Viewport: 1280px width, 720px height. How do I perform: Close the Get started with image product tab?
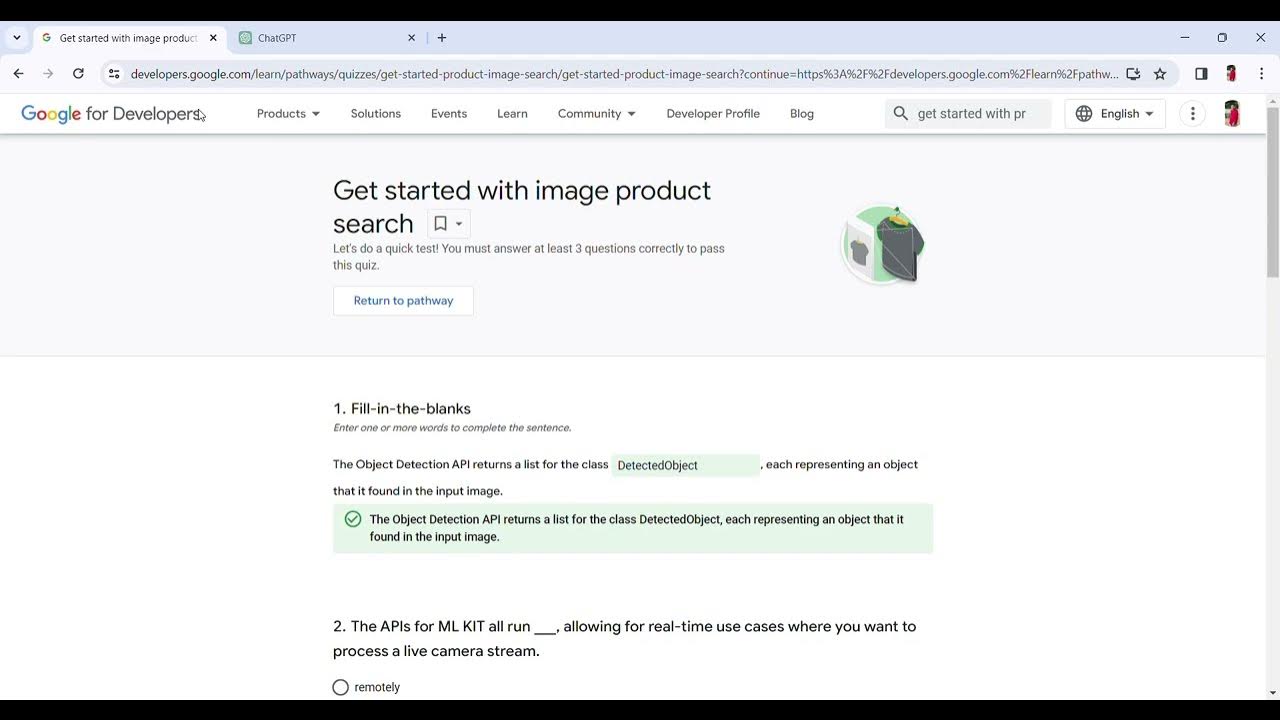213,38
